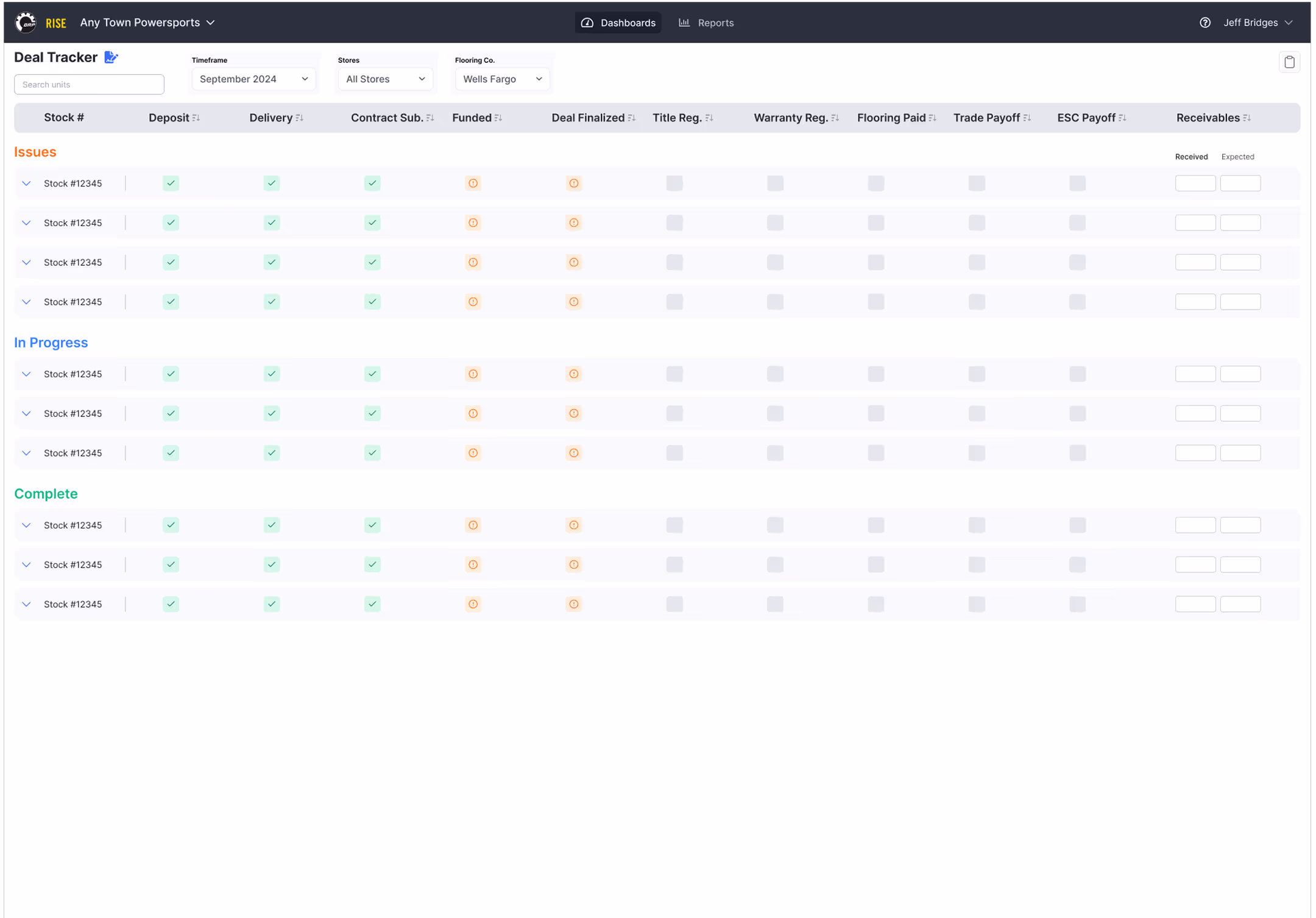Screen dimensions: 1316x918
Task: Sort by the Funded column icon
Action: pos(498,118)
